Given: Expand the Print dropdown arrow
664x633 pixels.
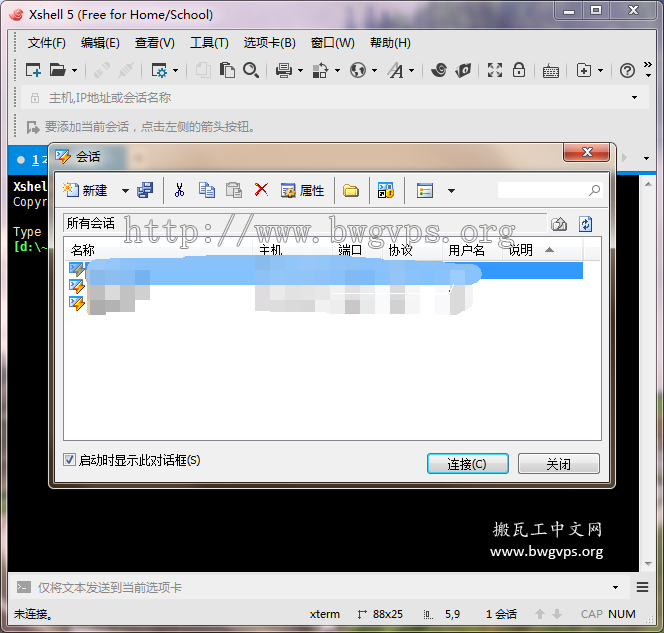Looking at the screenshot, I should 300,70.
